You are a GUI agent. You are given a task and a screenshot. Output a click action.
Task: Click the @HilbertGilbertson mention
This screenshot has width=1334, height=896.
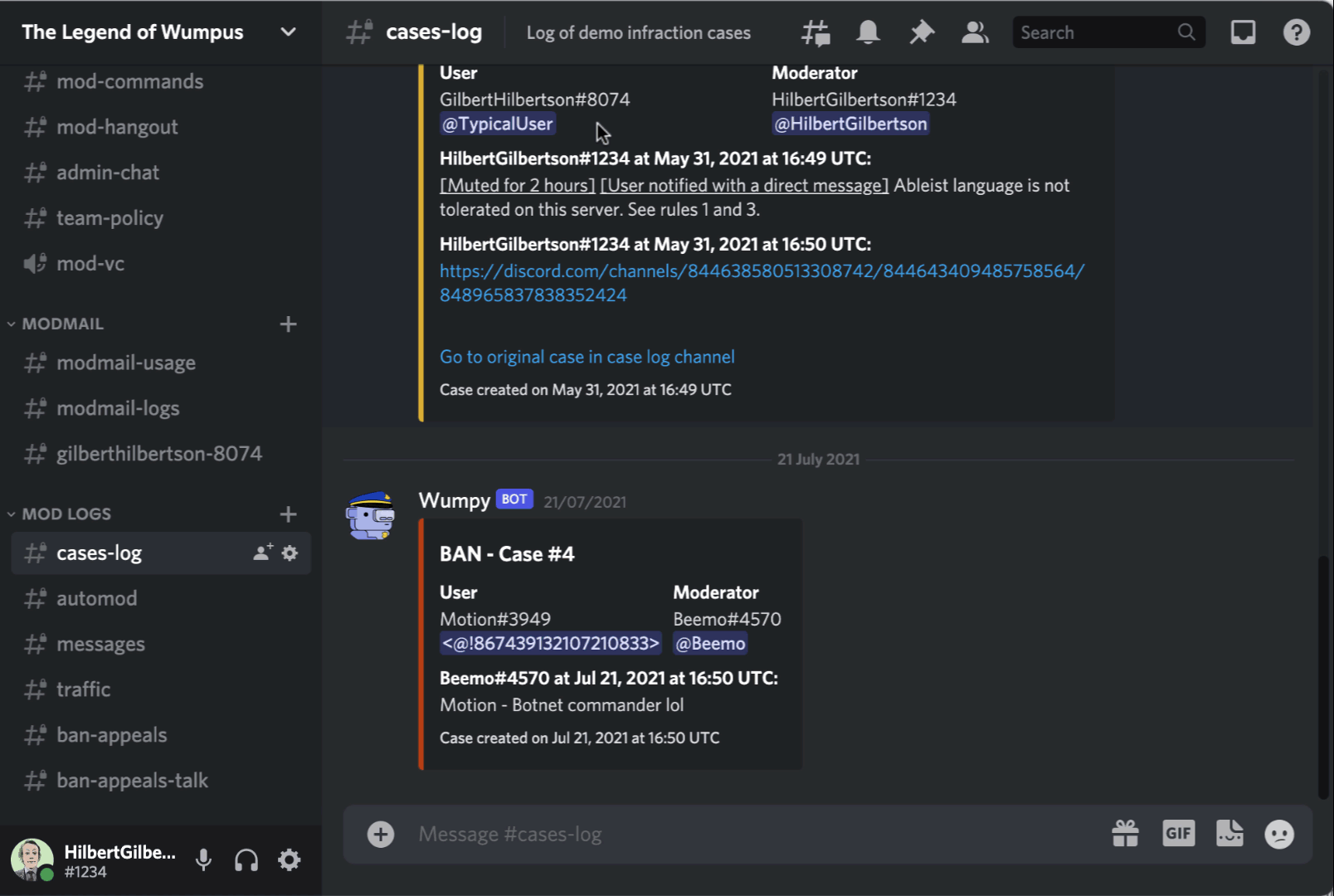pyautogui.click(x=850, y=124)
